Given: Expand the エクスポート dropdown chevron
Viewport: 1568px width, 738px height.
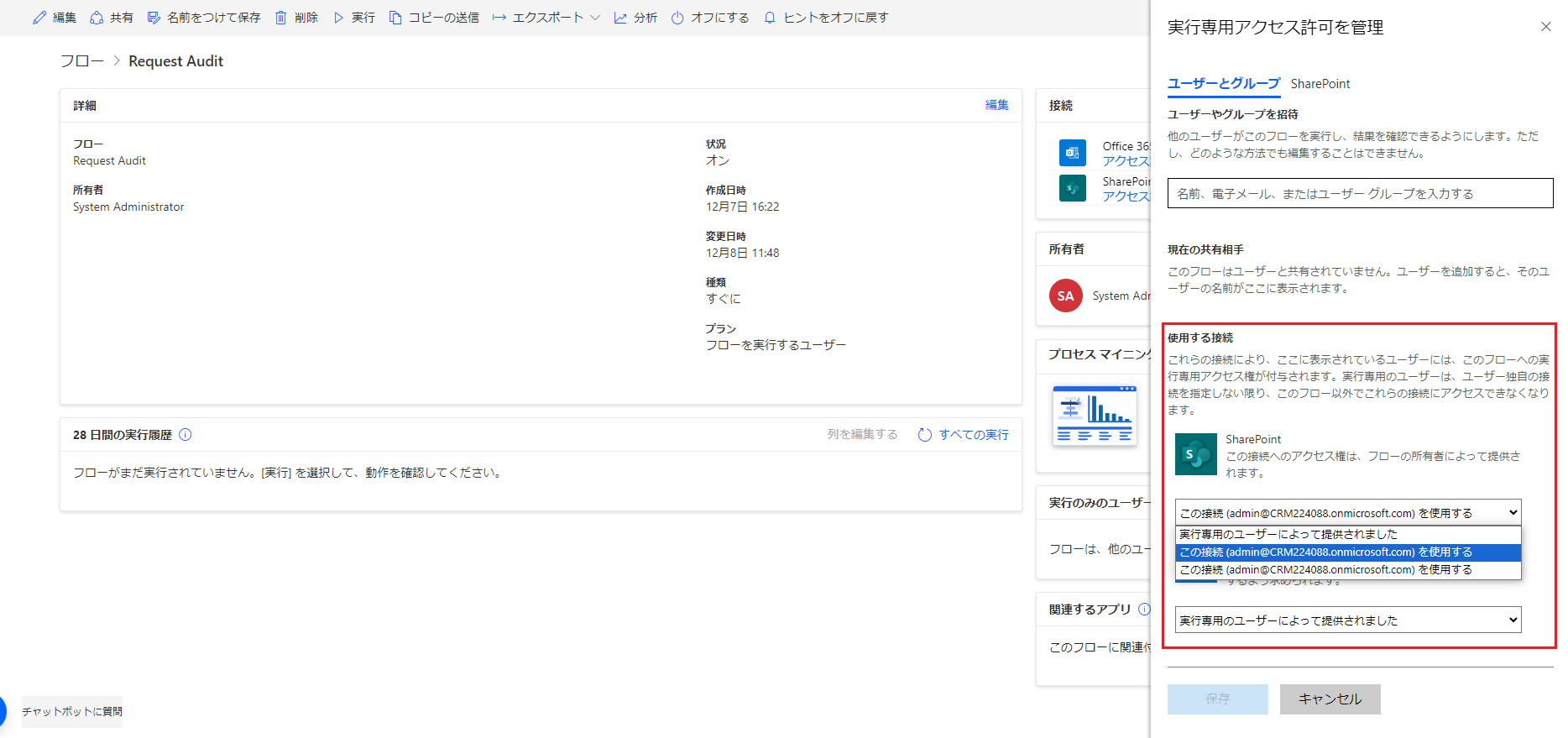Looking at the screenshot, I should (595, 18).
